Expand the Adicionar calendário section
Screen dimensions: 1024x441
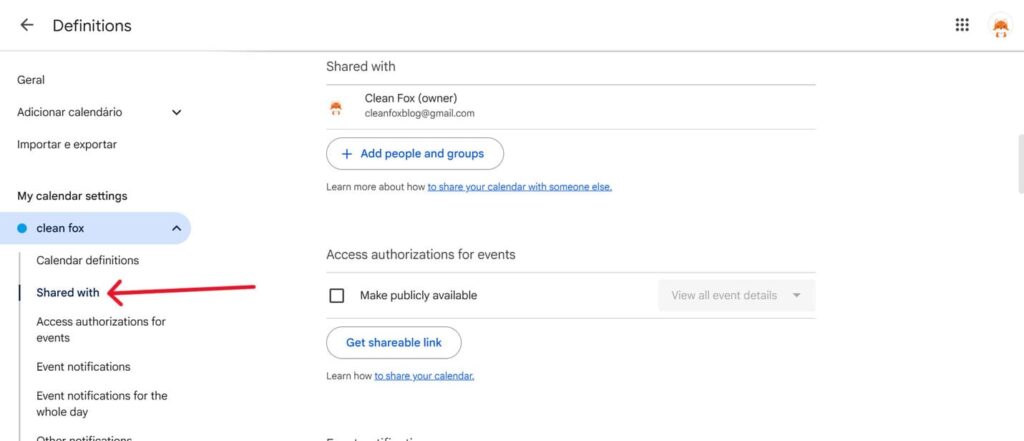[176, 112]
